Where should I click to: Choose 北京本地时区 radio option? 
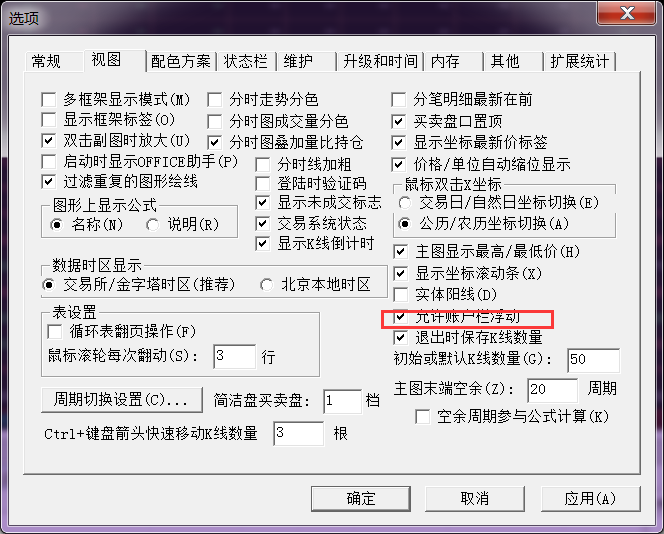266,285
